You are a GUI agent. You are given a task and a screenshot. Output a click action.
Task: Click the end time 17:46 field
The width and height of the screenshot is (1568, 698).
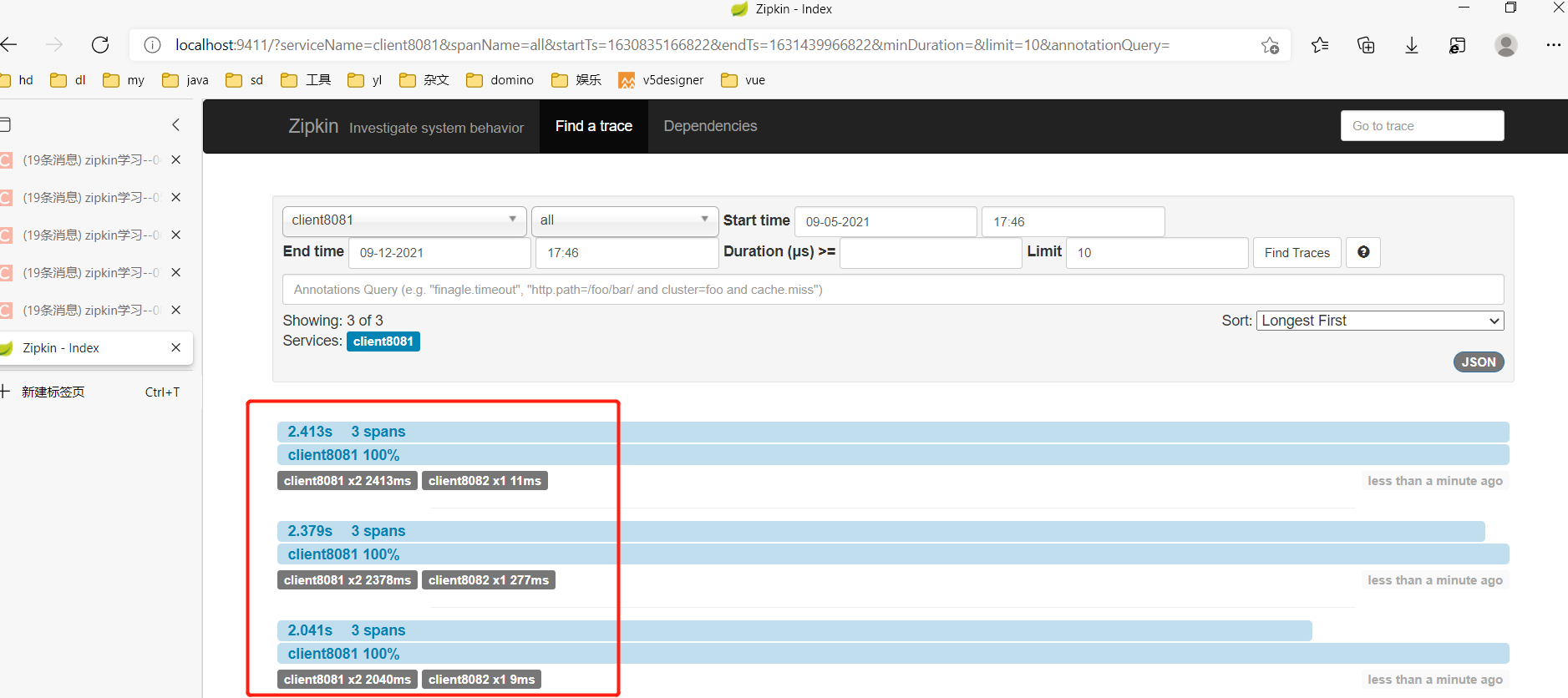(627, 252)
